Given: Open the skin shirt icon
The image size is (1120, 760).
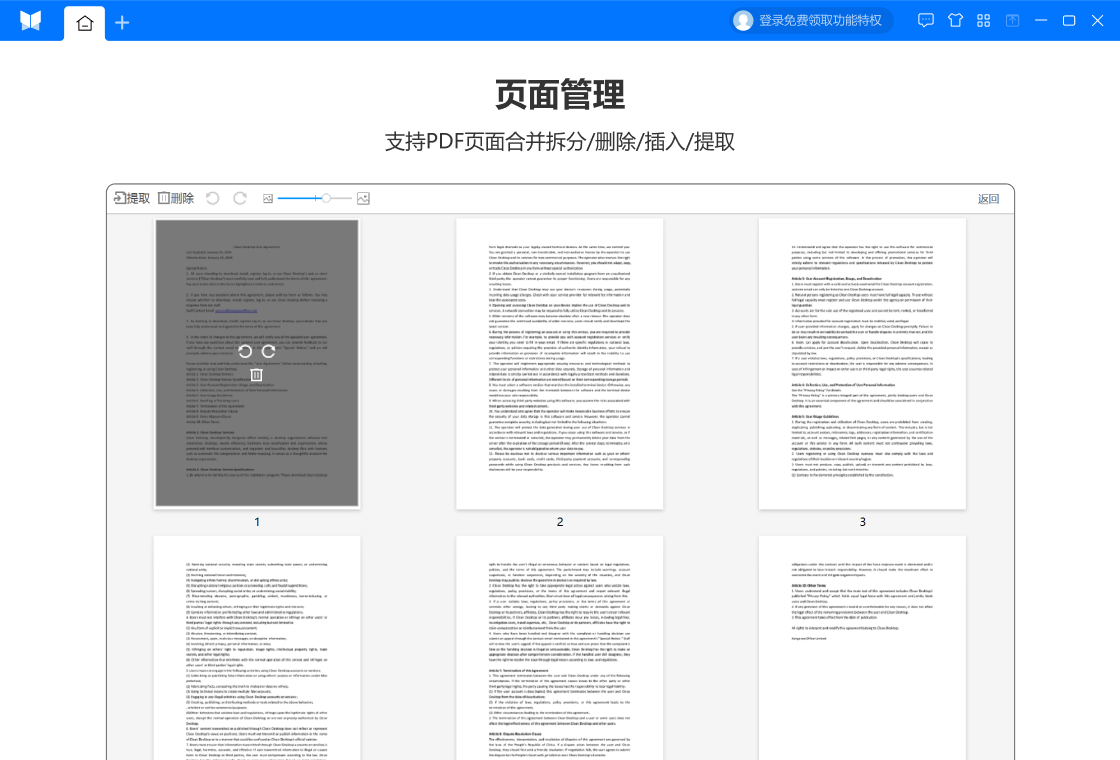Looking at the screenshot, I should pyautogui.click(x=955, y=21).
